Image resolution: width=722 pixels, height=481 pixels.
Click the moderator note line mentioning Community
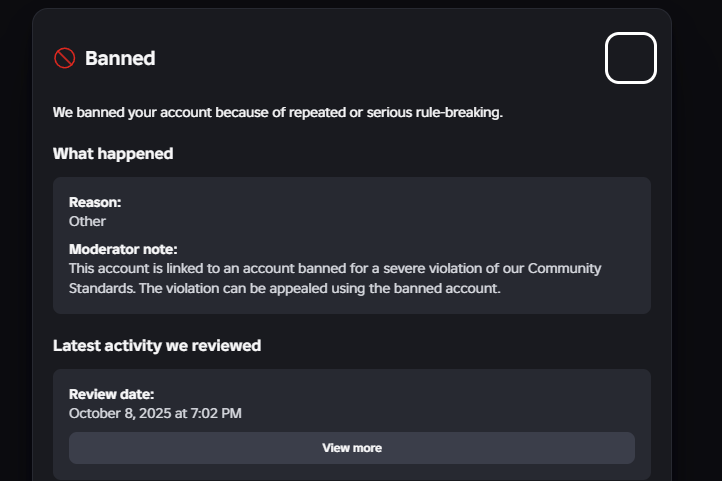(x=335, y=268)
